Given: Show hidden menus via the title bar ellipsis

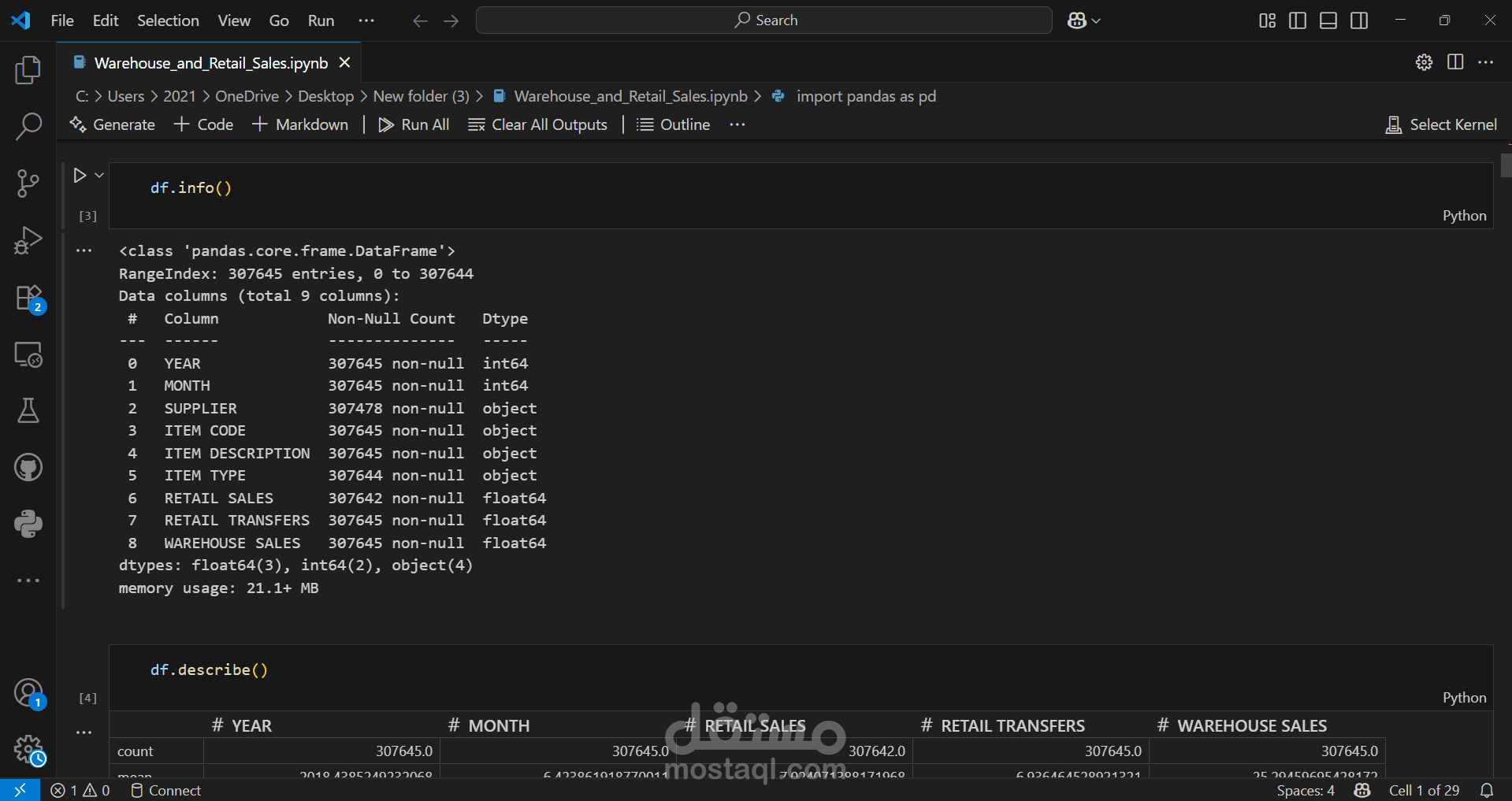Looking at the screenshot, I should pyautogui.click(x=366, y=20).
